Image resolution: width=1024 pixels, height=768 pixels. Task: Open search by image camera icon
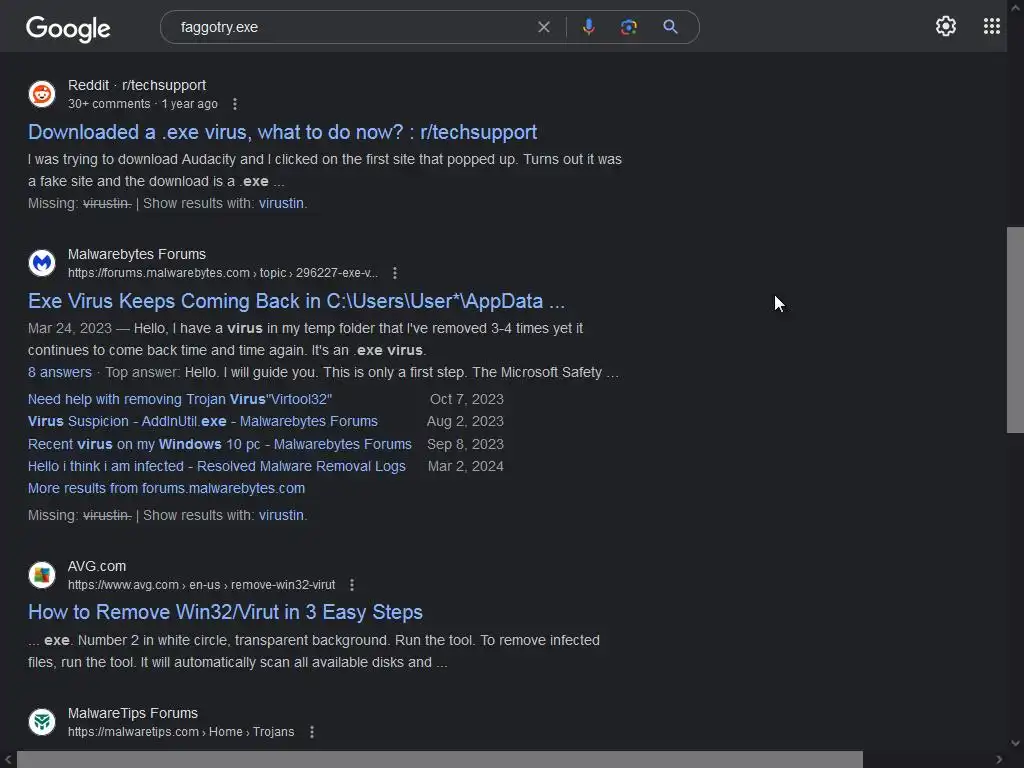click(628, 27)
